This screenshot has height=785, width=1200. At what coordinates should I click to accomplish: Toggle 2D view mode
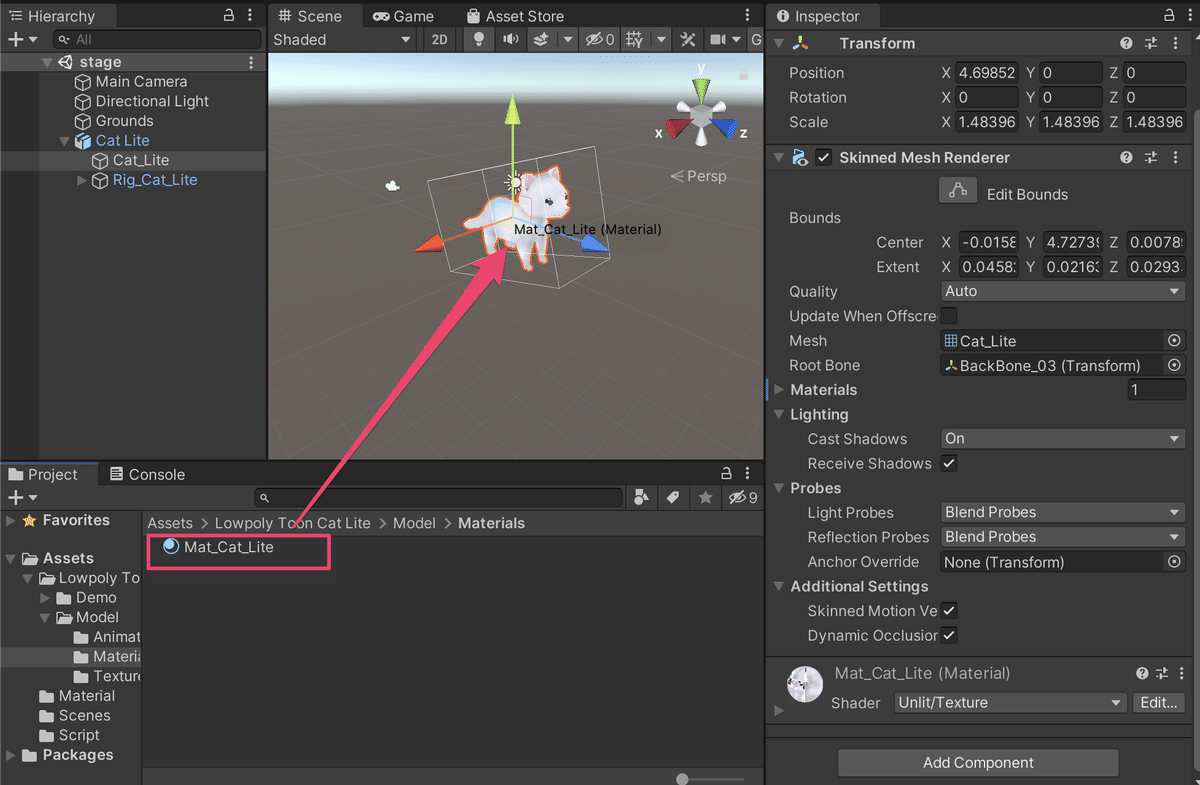tap(439, 40)
